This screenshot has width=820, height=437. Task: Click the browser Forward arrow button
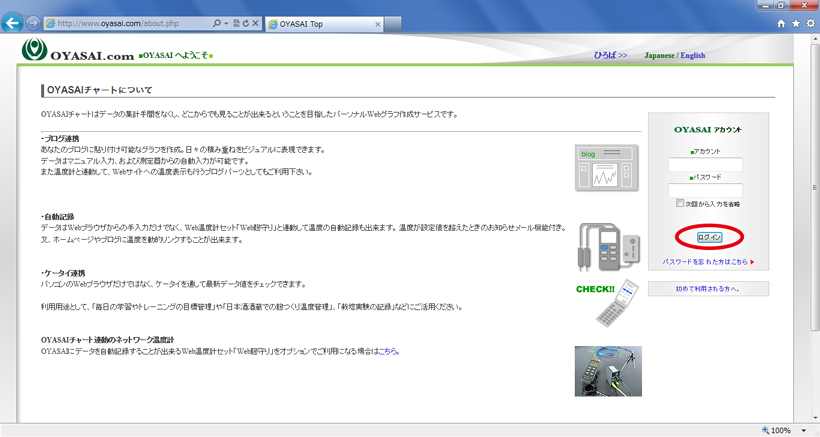pos(32,23)
